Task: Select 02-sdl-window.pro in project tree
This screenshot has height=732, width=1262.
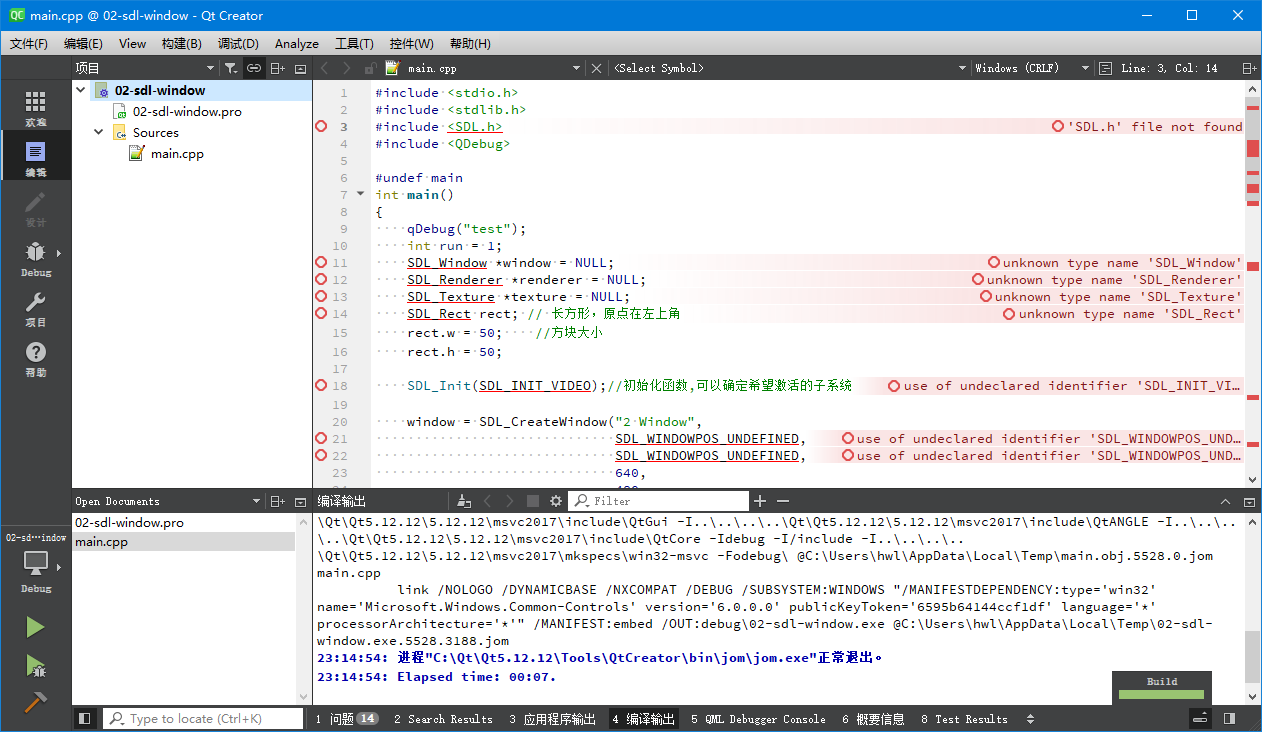Action: 187,111
